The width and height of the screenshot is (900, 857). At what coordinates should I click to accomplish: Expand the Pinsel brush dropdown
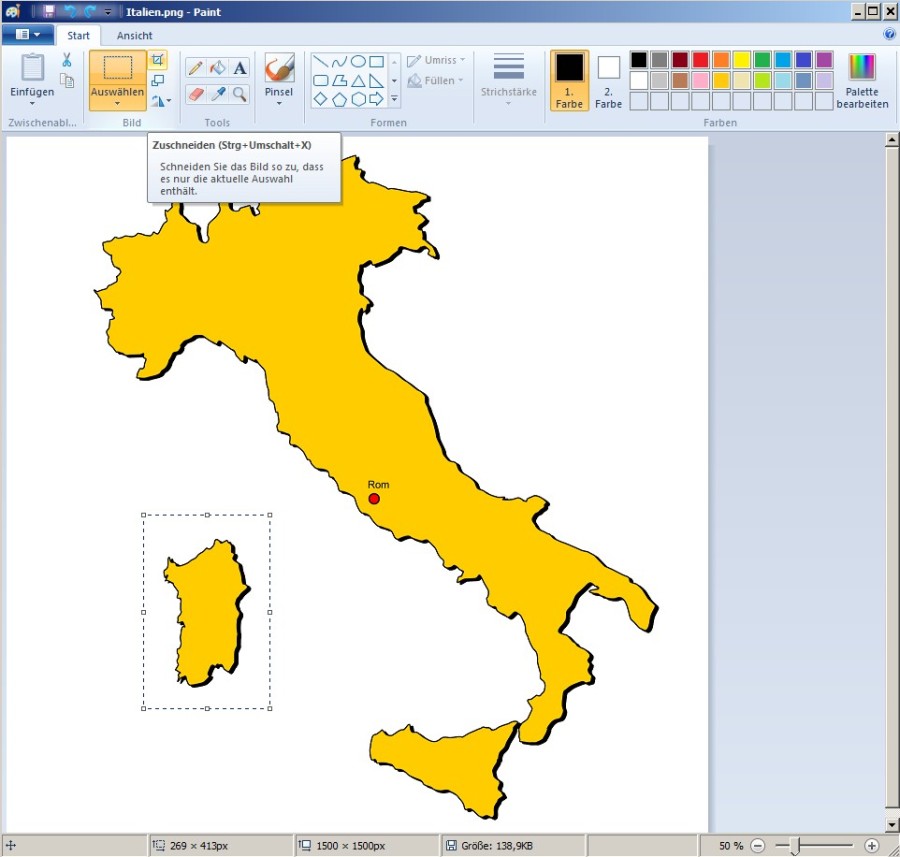279,103
